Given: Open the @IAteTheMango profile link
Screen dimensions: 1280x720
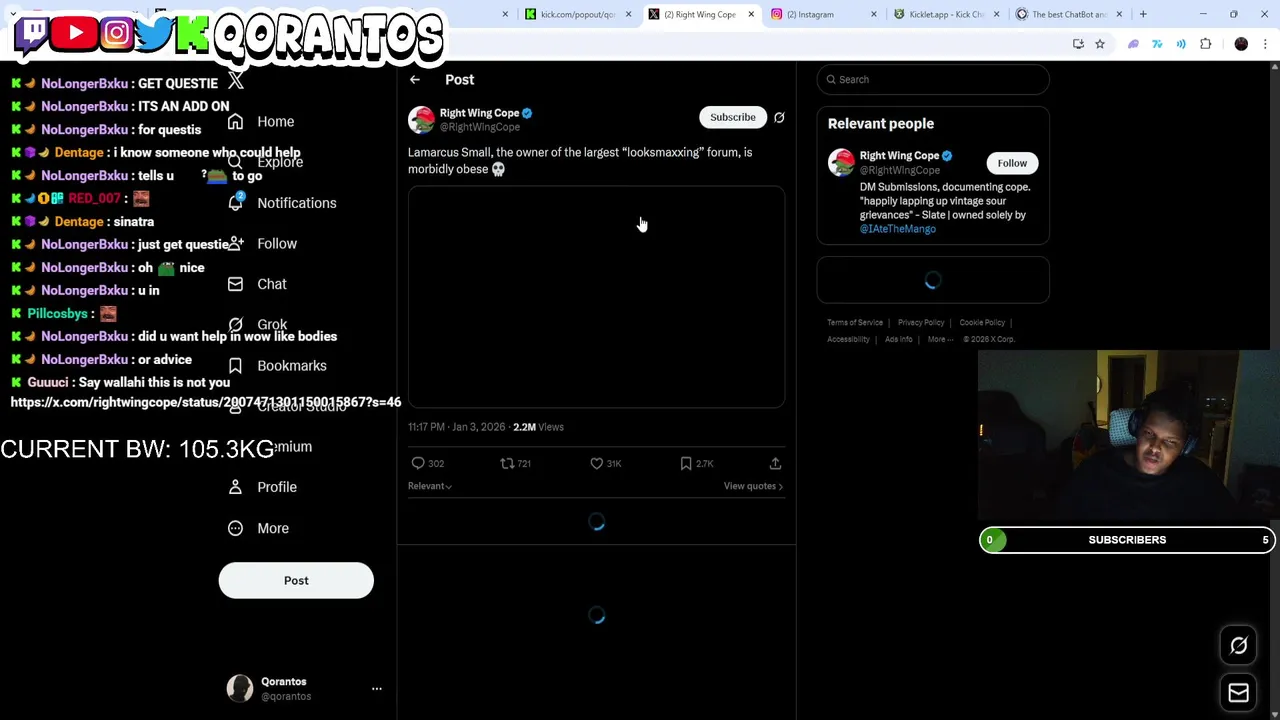Looking at the screenshot, I should tap(897, 229).
